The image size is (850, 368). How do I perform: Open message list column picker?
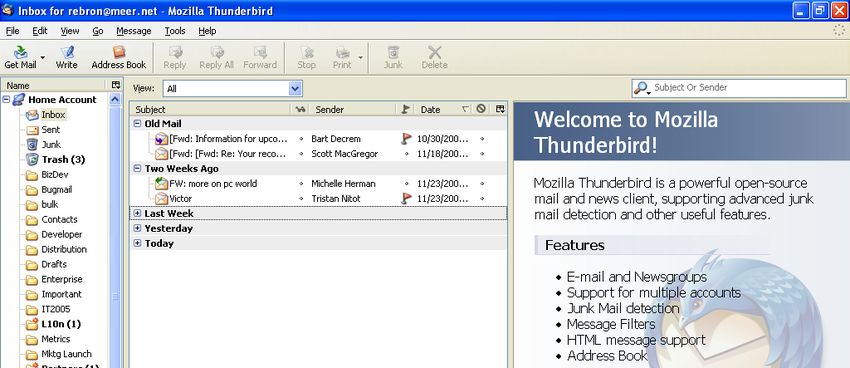click(500, 109)
